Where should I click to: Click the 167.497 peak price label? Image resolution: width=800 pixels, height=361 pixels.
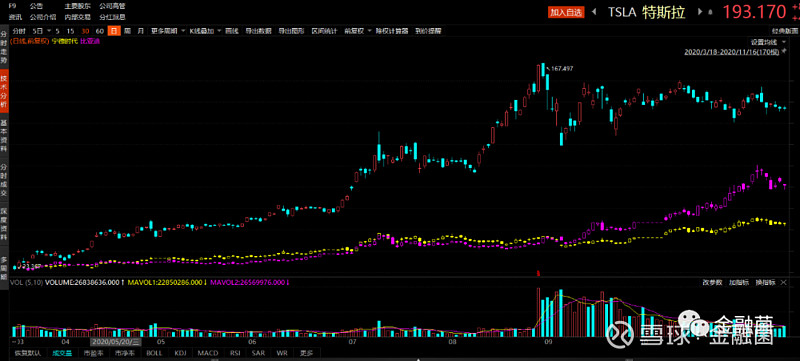563,68
